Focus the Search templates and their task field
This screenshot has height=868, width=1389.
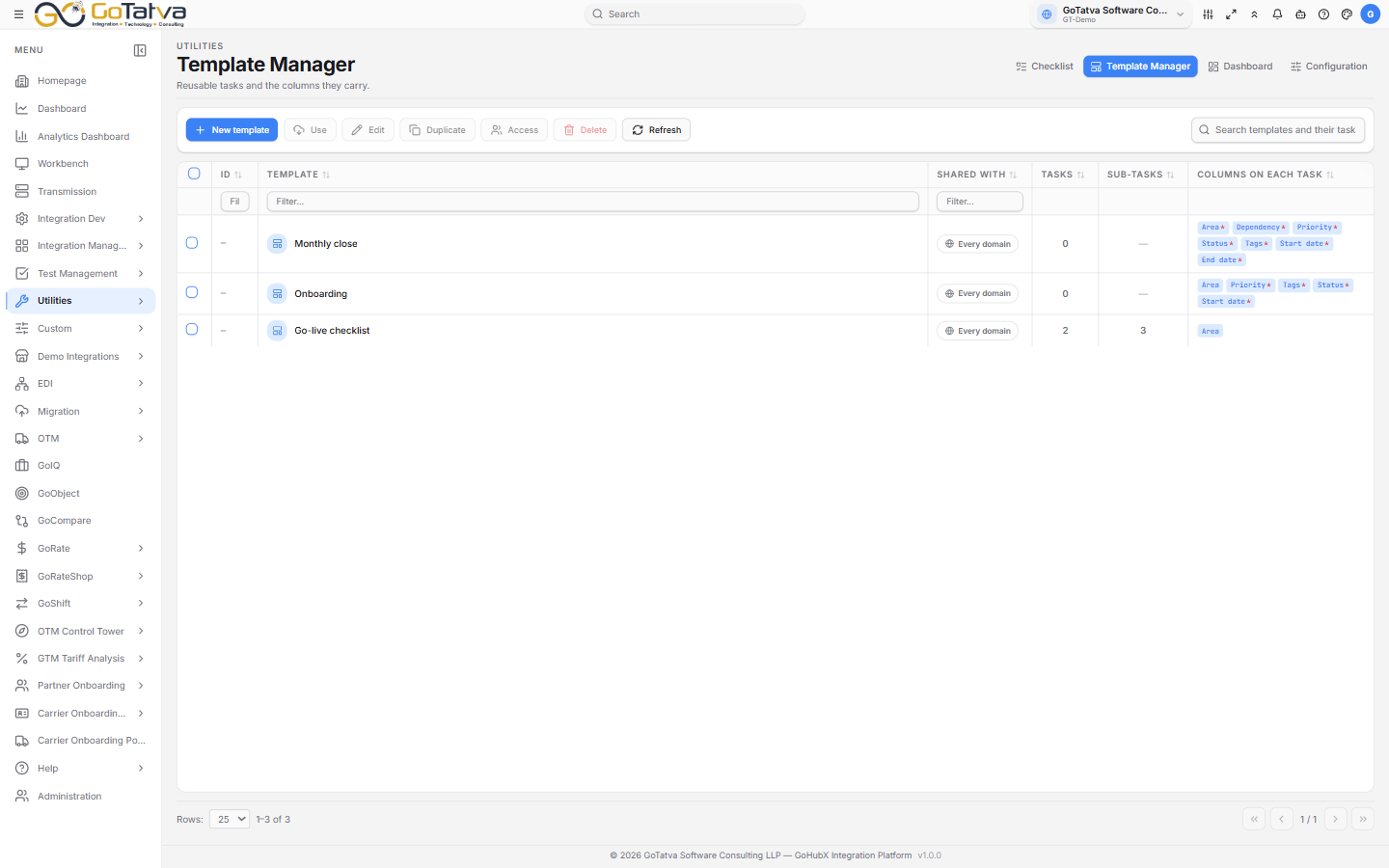coord(1278,130)
